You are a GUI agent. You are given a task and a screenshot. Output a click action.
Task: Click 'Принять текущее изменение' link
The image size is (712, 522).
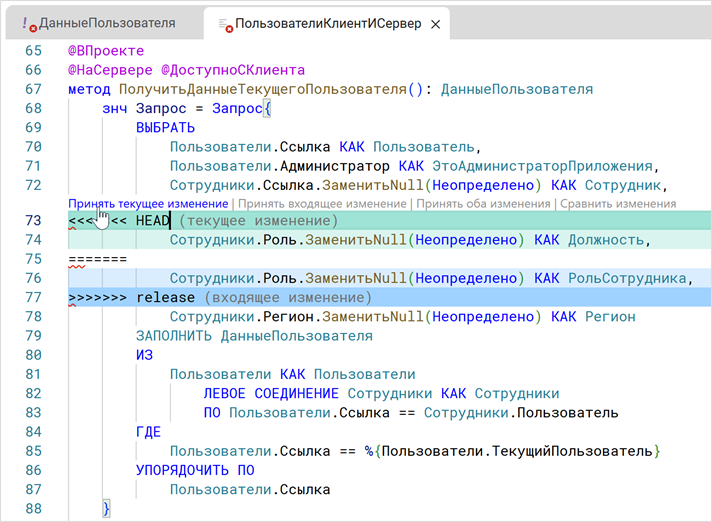pyautogui.click(x=148, y=204)
